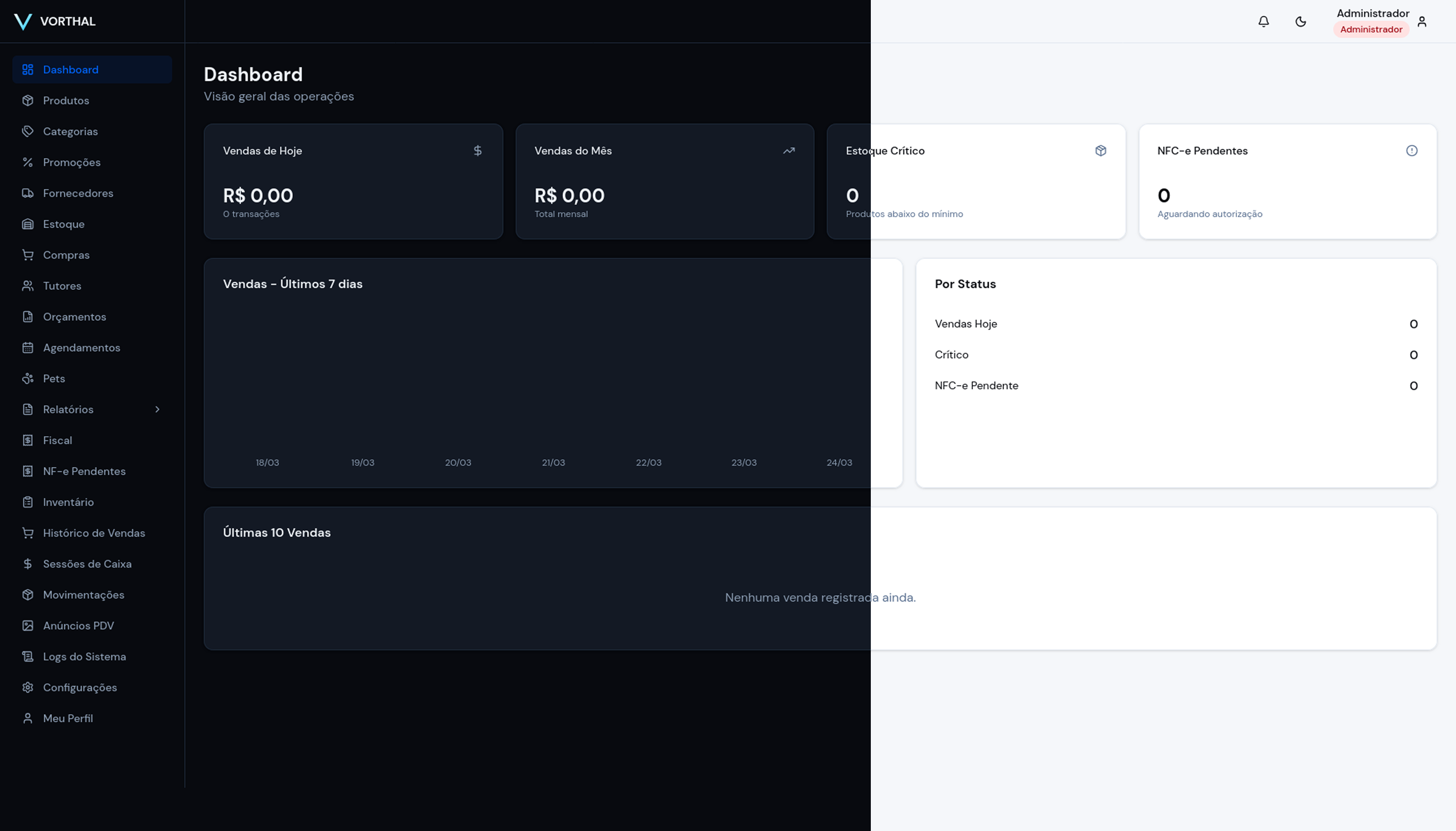Open Logs do Sistema
Image resolution: width=1456 pixels, height=831 pixels.
click(84, 656)
